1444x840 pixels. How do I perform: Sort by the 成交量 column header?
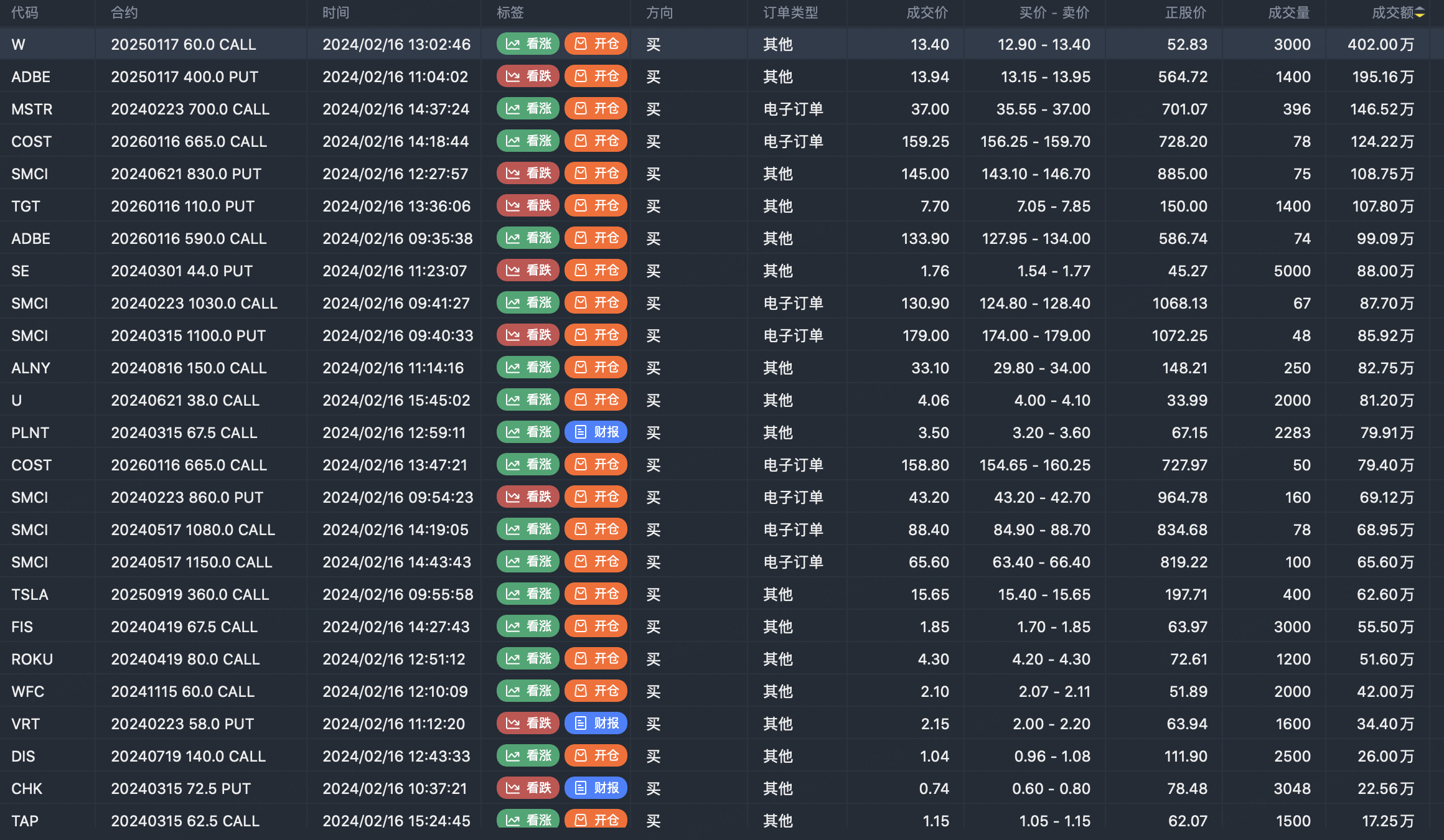coord(1288,13)
